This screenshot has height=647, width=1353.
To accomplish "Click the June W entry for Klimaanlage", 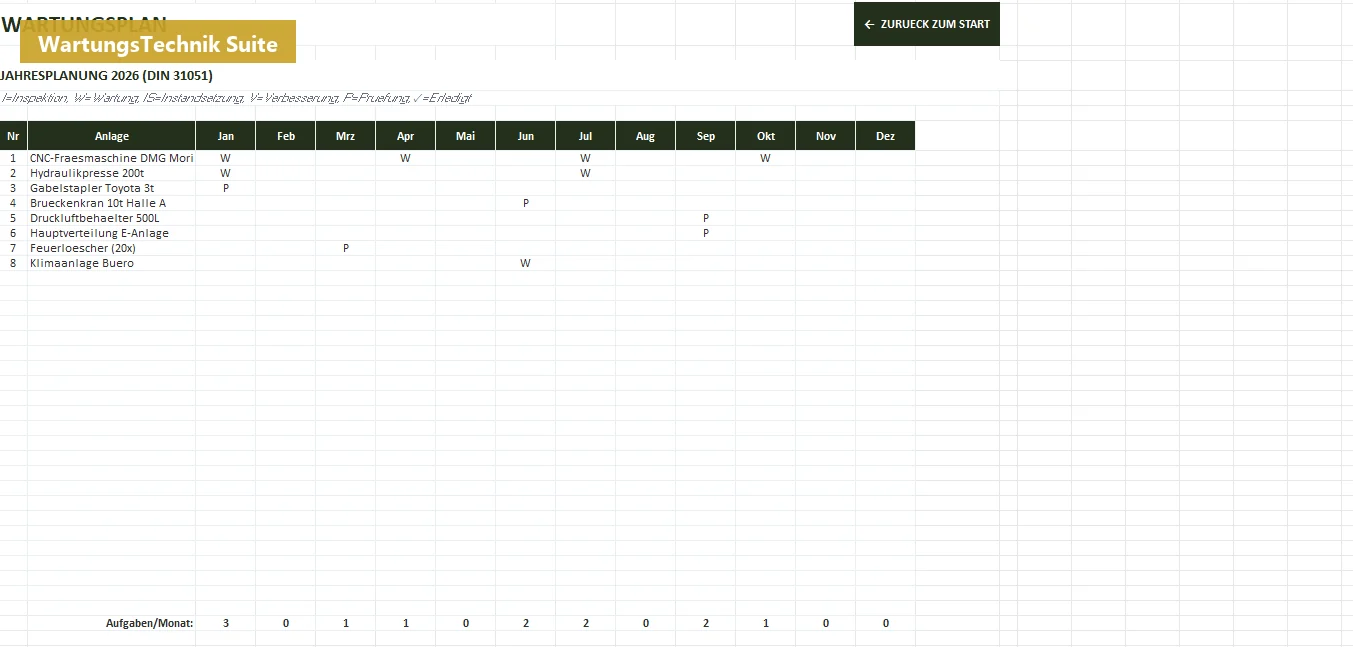I will click(x=526, y=263).
